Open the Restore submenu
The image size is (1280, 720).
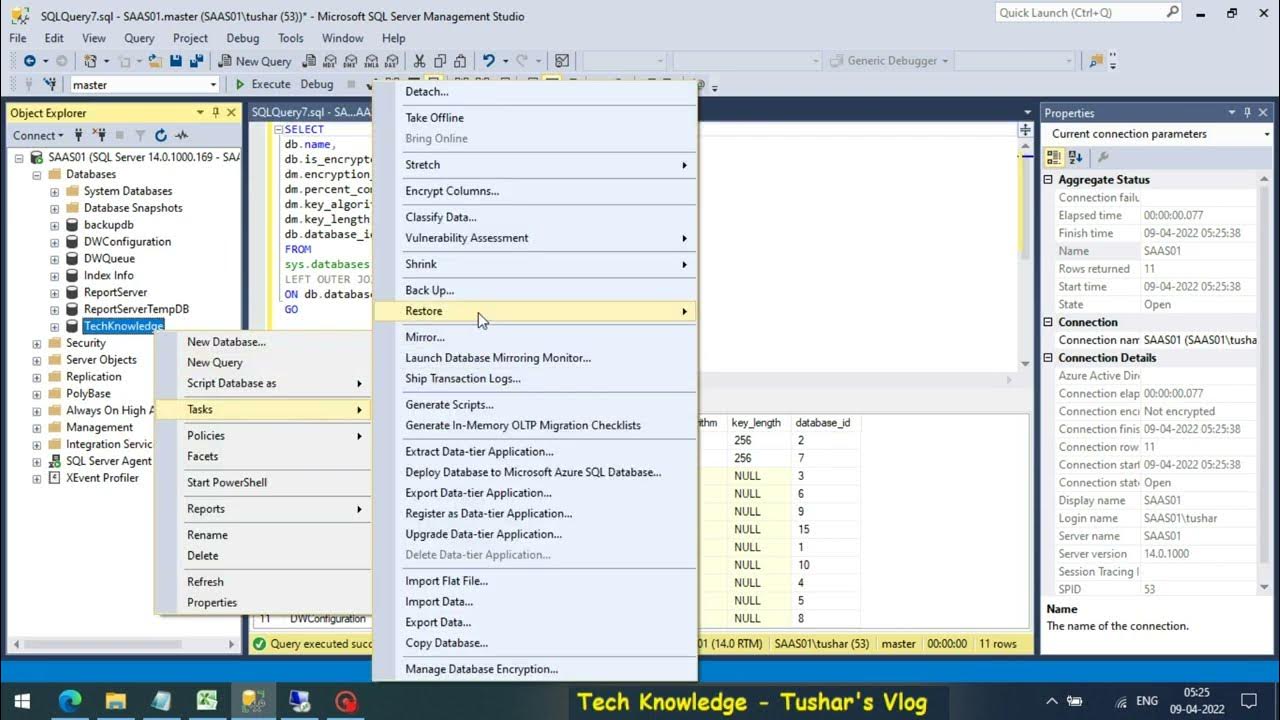(x=535, y=311)
